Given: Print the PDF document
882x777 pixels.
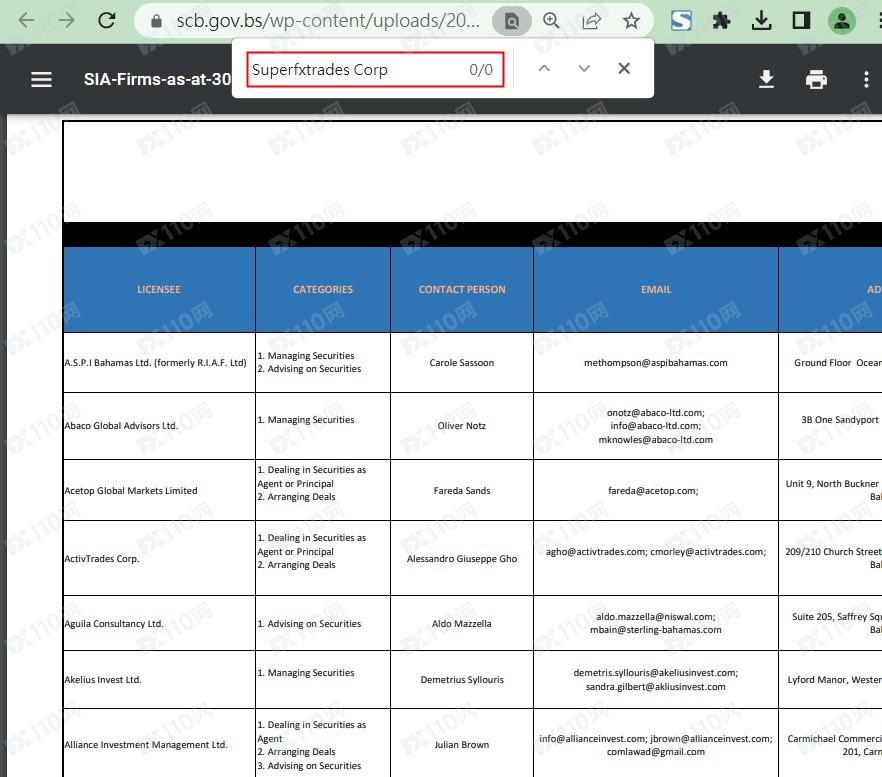Looking at the screenshot, I should (816, 79).
